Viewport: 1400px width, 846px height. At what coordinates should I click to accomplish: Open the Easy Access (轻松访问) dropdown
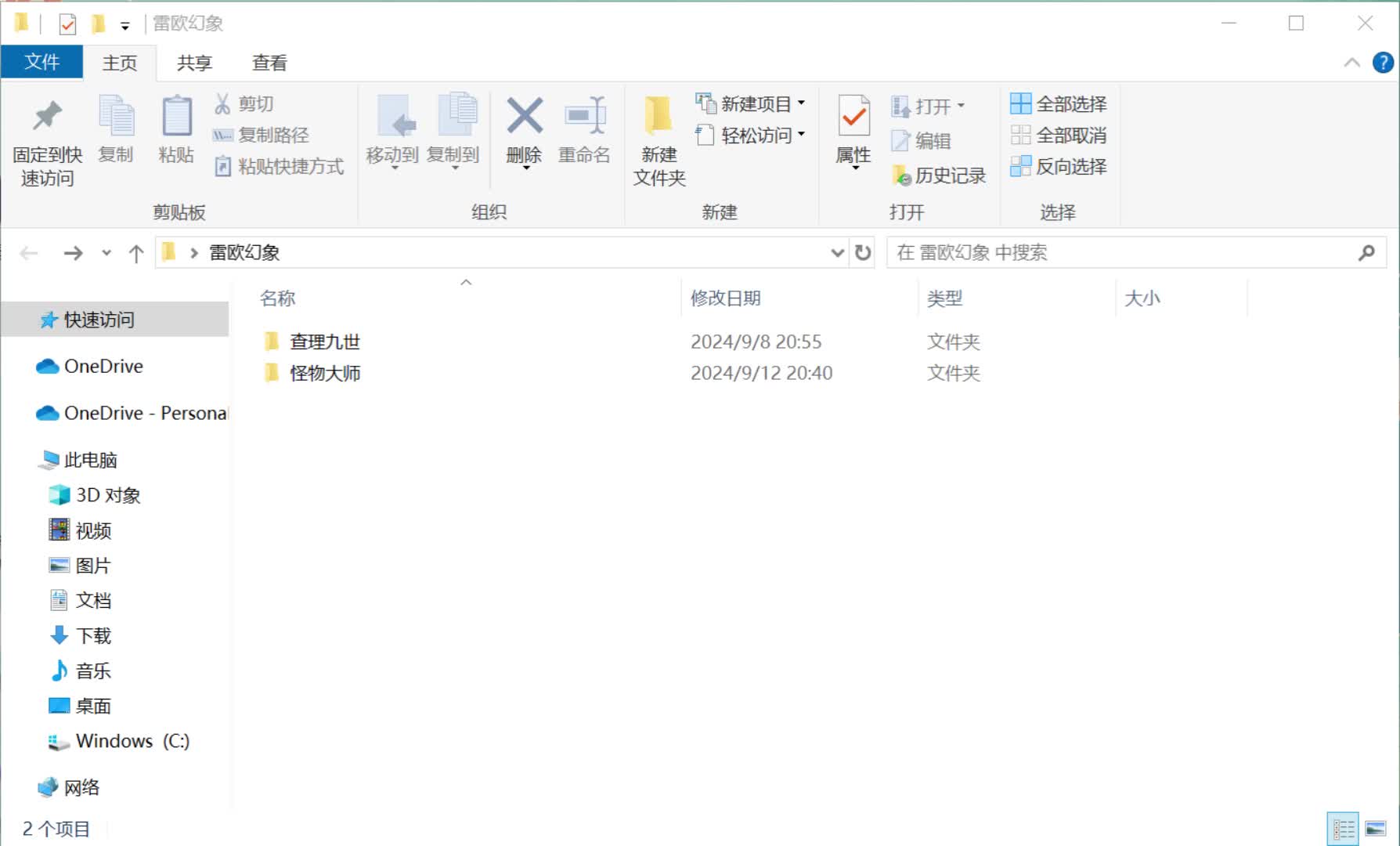tap(750, 136)
